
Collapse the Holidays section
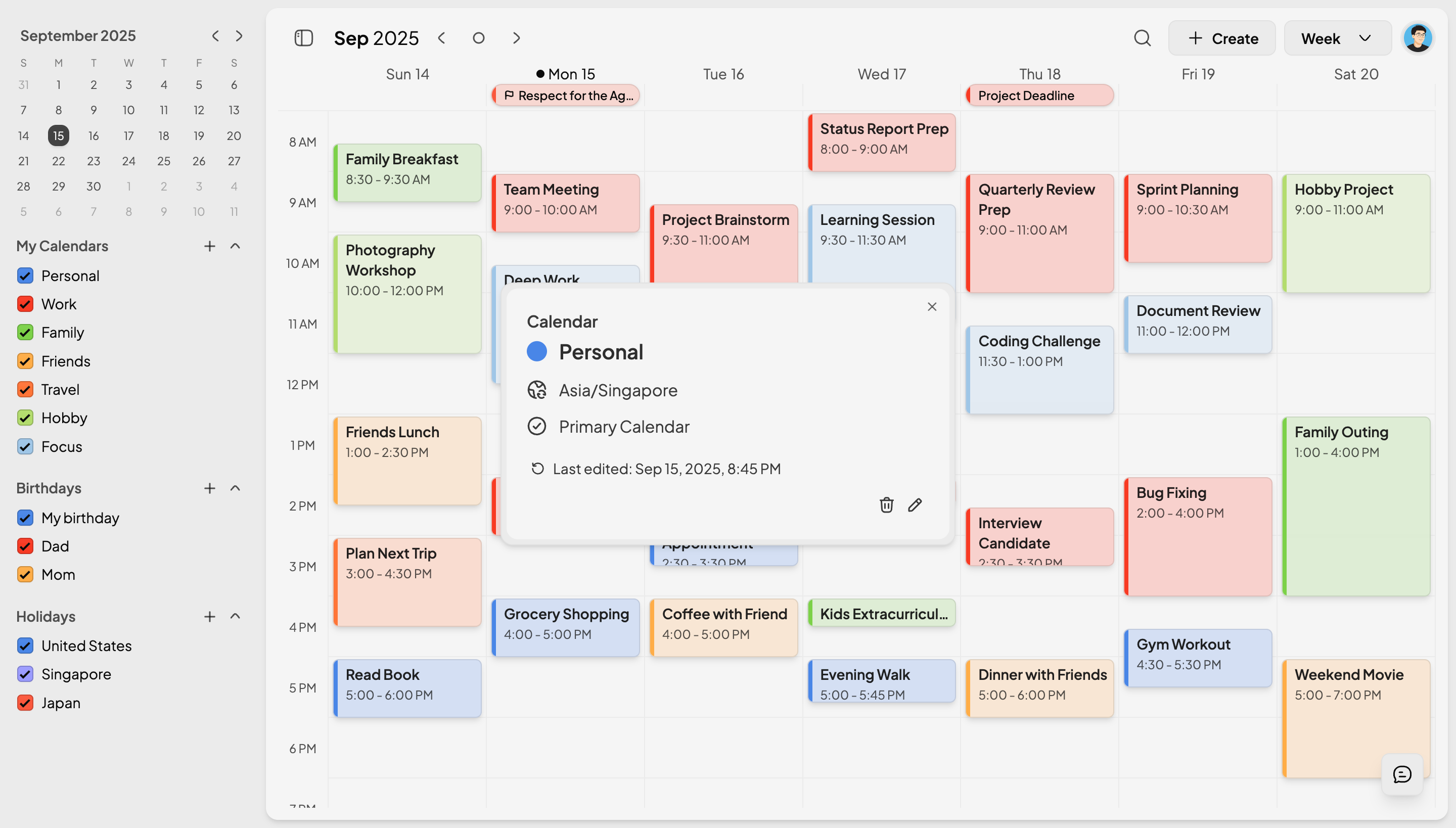pos(235,617)
